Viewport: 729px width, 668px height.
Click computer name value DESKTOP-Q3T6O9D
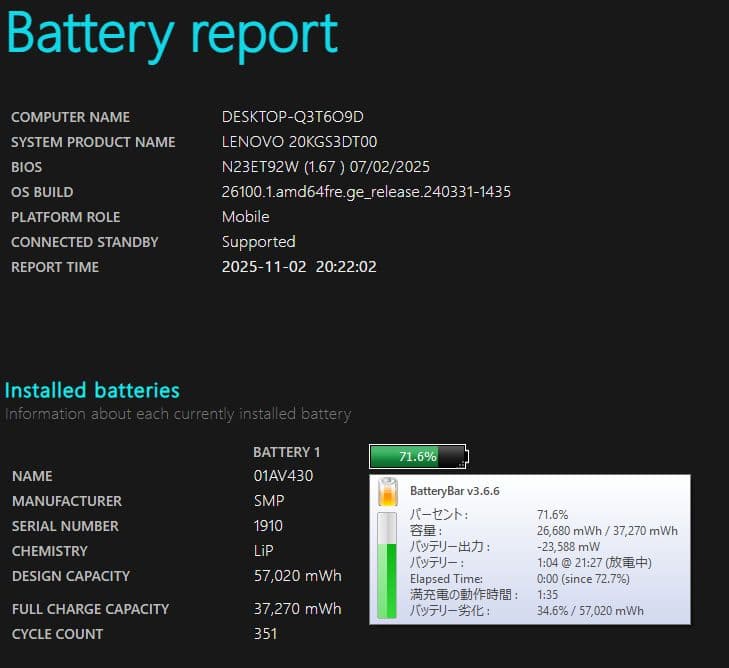(292, 117)
